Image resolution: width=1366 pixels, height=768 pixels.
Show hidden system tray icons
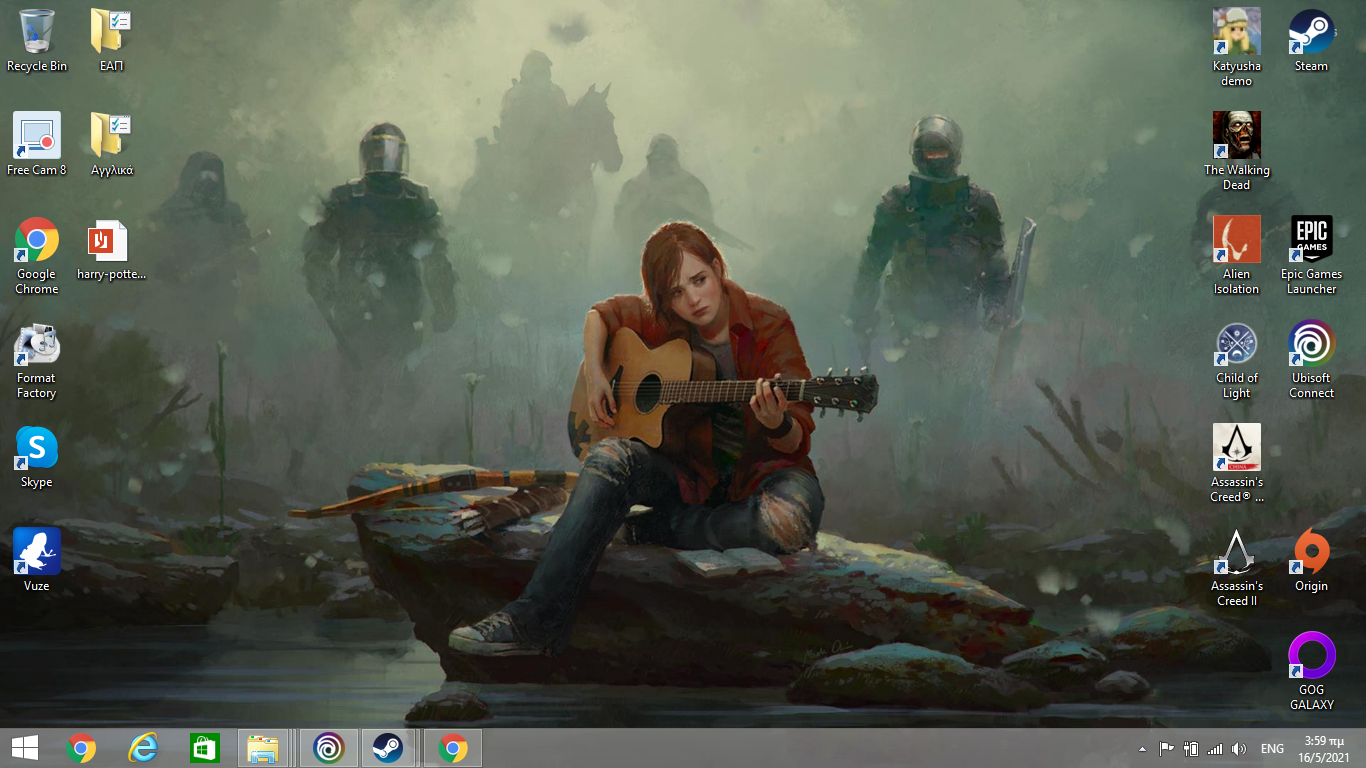1143,749
